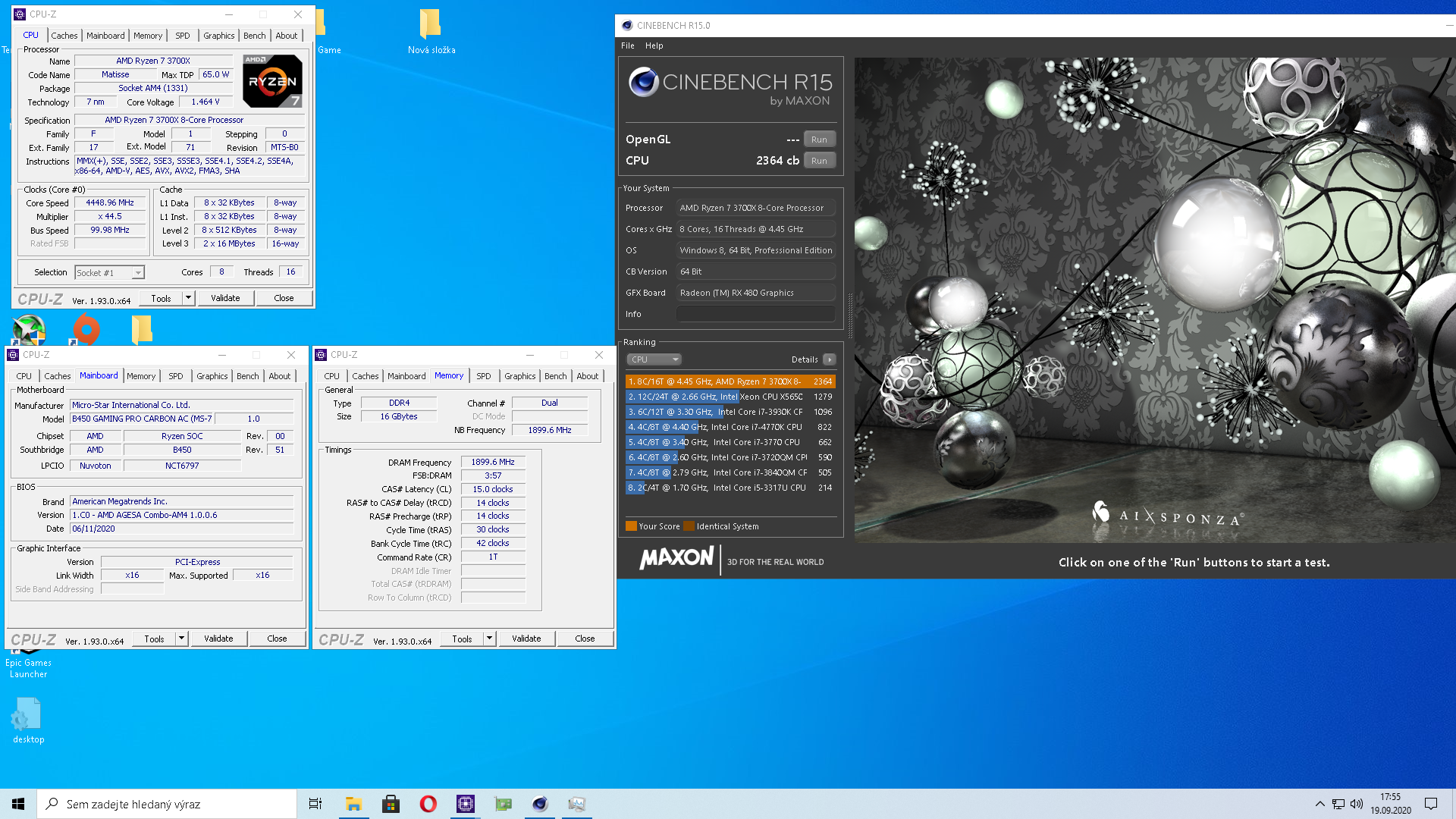
Task: Open the File menu in Cinebench
Action: (628, 45)
